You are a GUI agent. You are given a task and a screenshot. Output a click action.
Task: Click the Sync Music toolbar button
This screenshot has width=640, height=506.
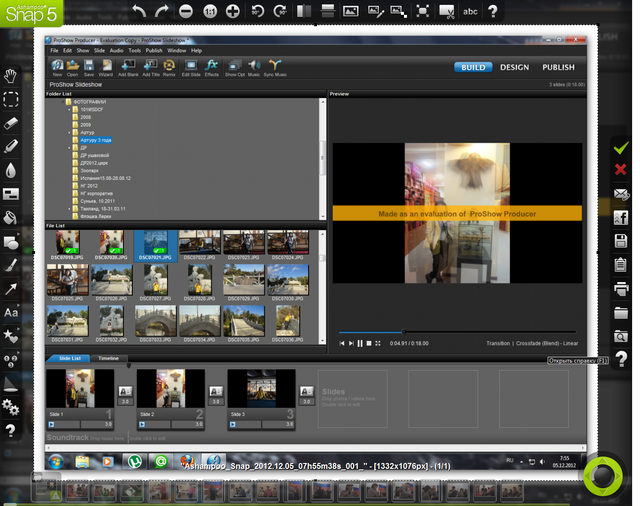[275, 68]
